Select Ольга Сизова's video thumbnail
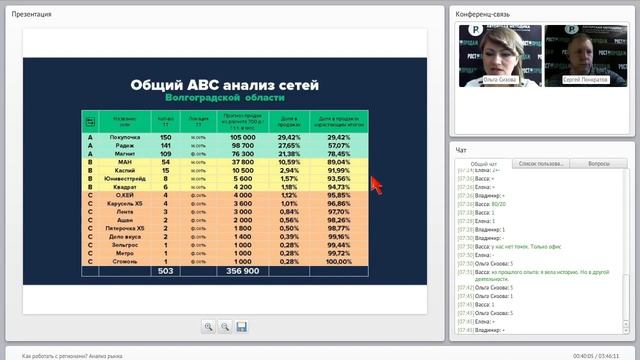 (x=500, y=56)
